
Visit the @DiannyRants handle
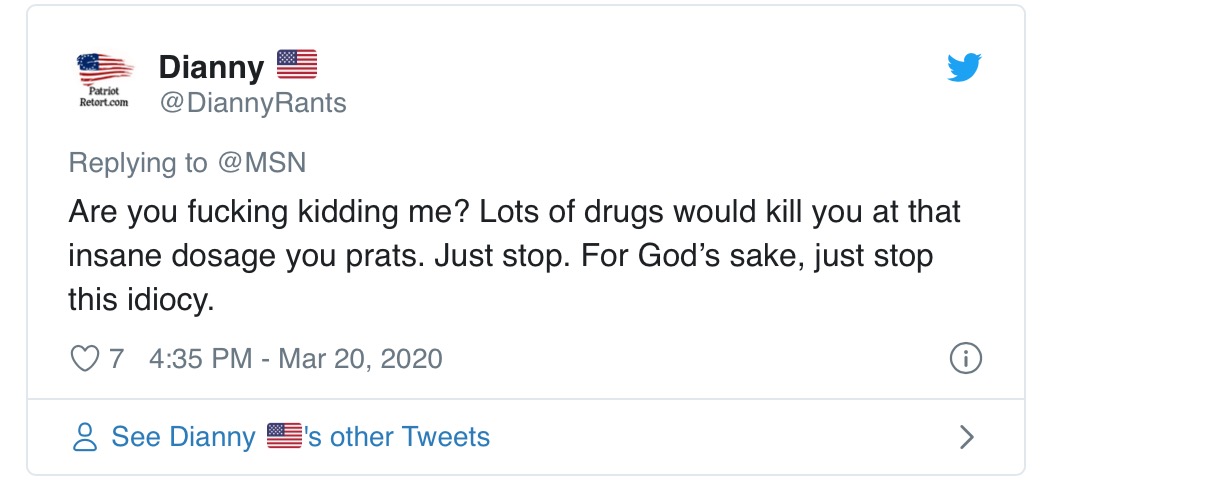[252, 103]
